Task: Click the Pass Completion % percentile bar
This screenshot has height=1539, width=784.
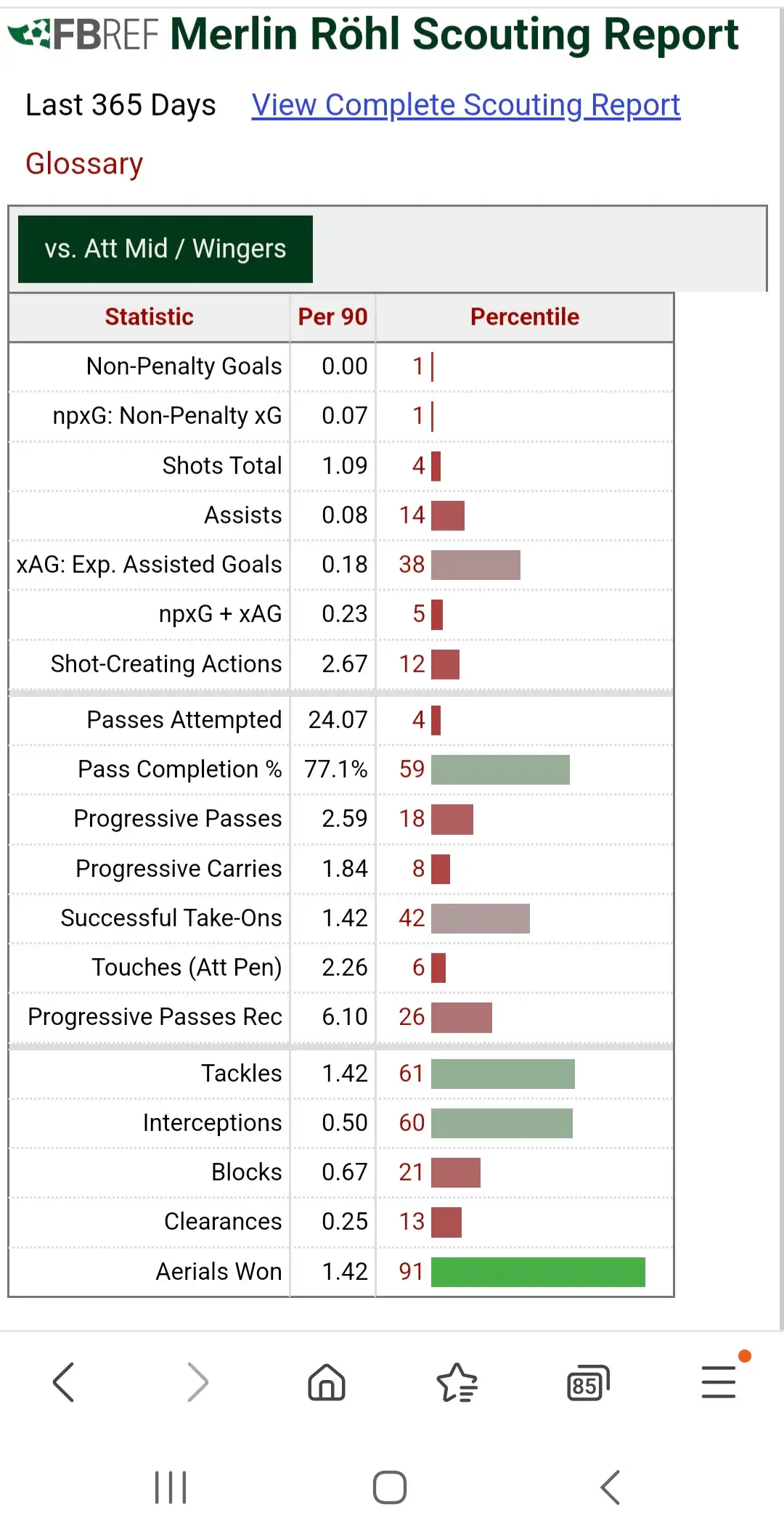Action: pos(500,769)
